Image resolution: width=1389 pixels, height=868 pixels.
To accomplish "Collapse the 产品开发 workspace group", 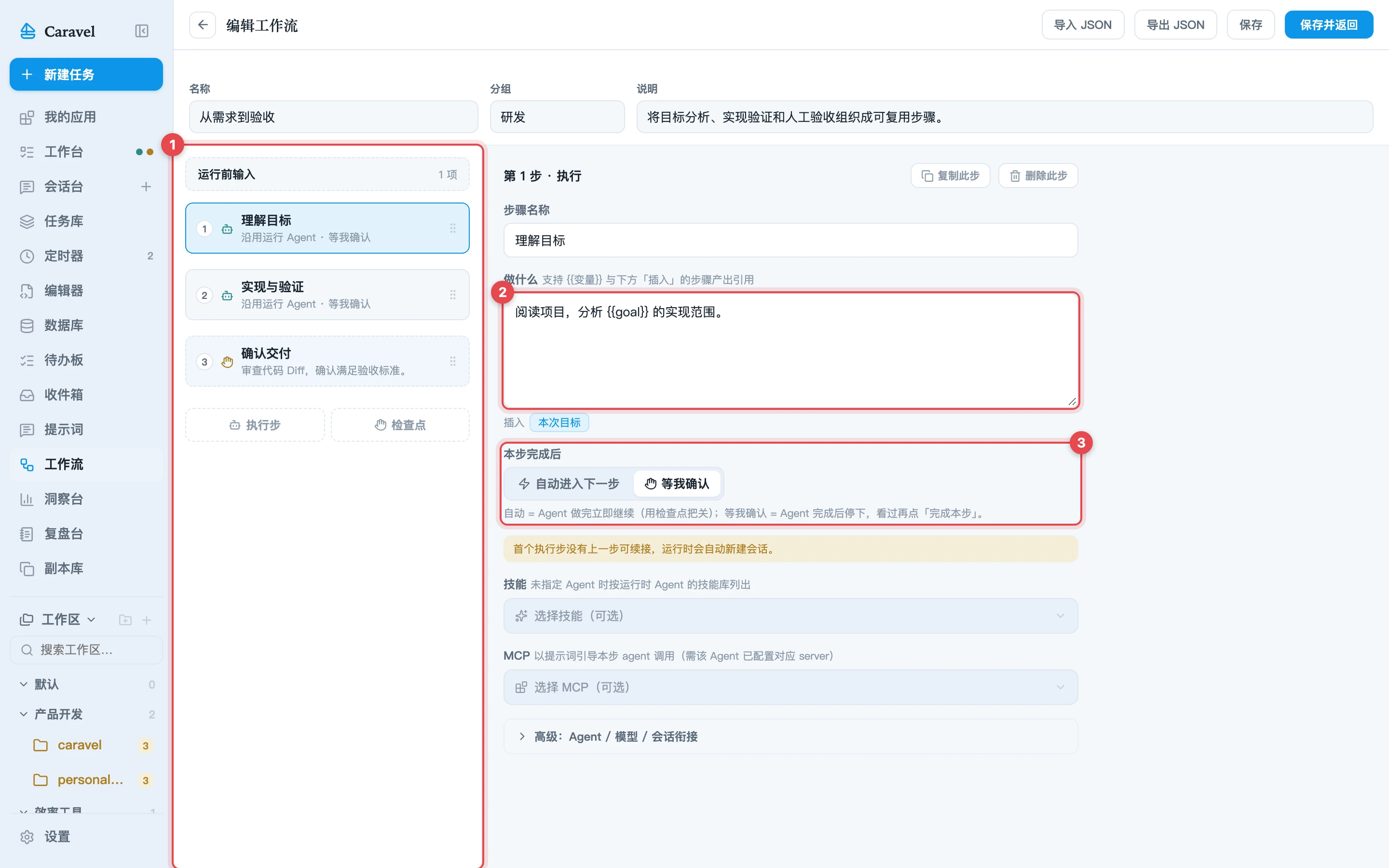I will pyautogui.click(x=24, y=714).
